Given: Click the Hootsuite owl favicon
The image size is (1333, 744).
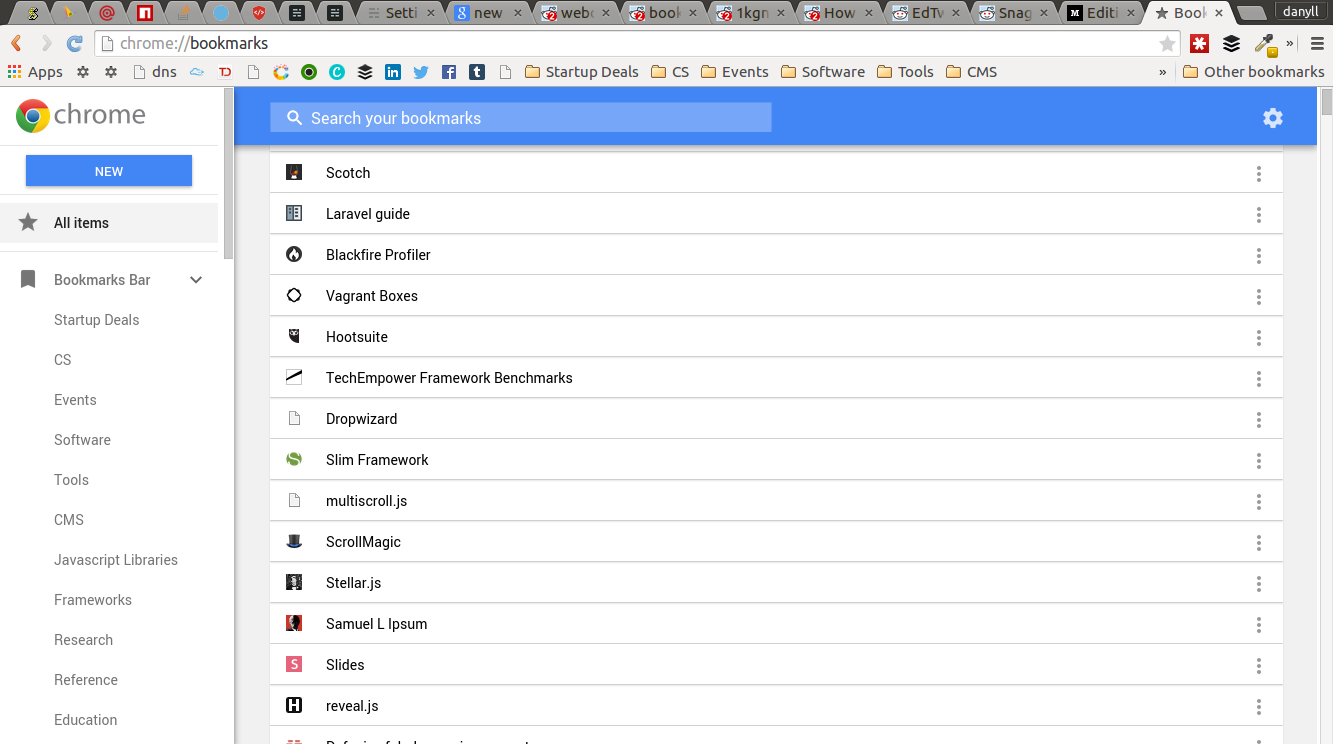Looking at the screenshot, I should point(294,336).
